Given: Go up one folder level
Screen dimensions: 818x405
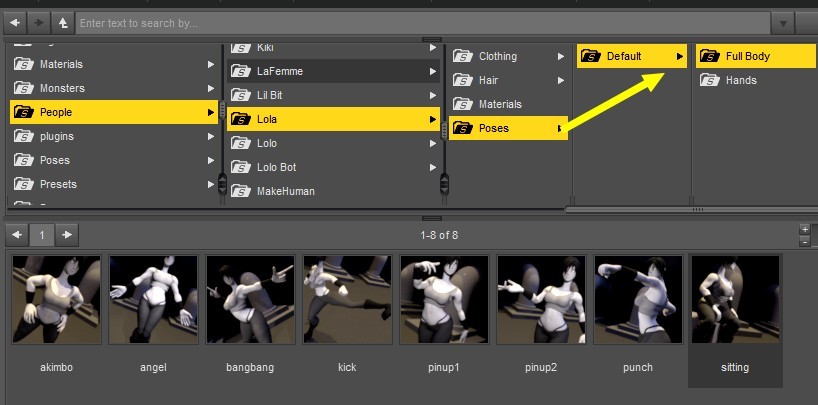Looking at the screenshot, I should pyautogui.click(x=63, y=23).
